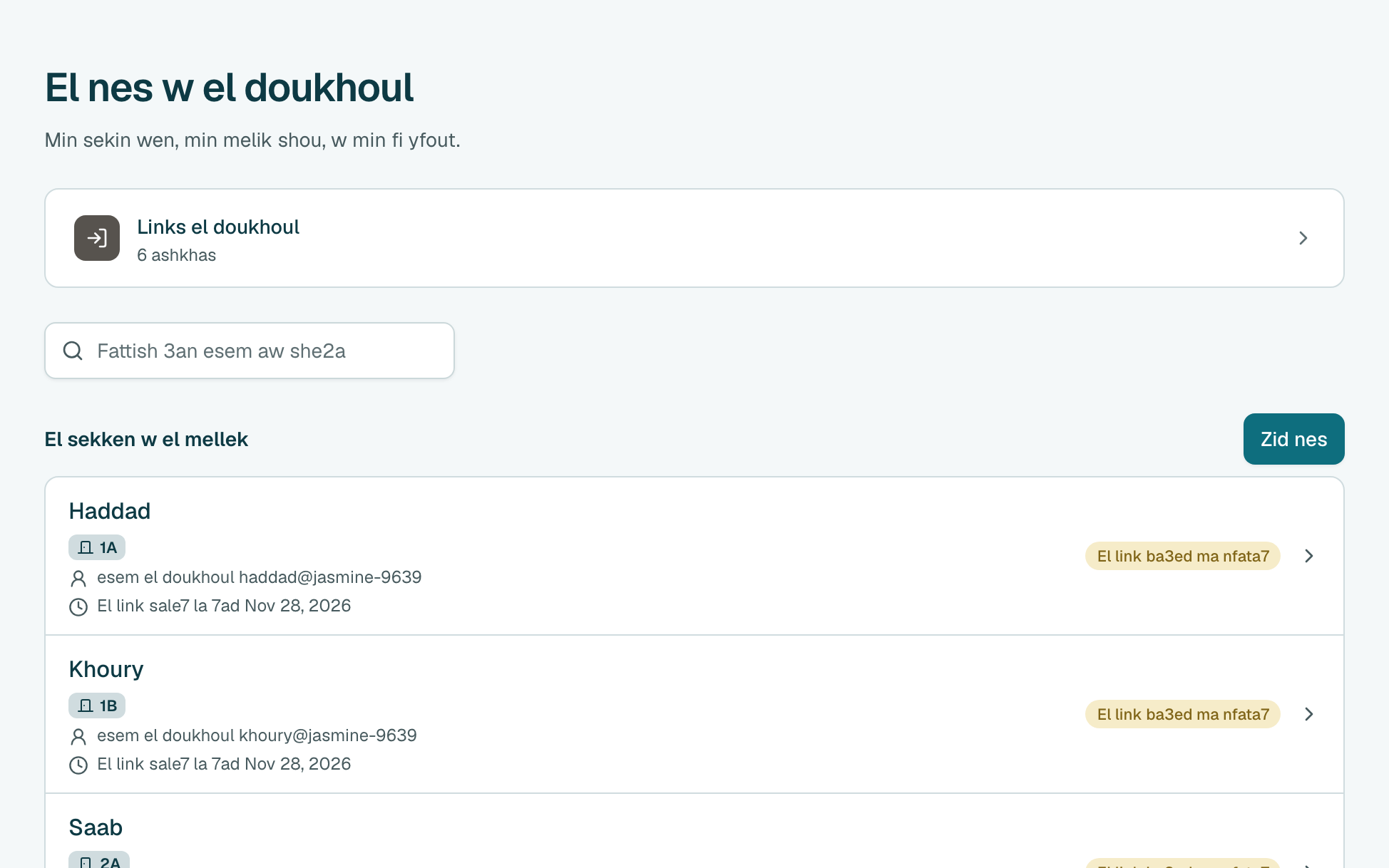
Task: Click the person icon next to haddad@jasmine-9639
Action: point(78,578)
